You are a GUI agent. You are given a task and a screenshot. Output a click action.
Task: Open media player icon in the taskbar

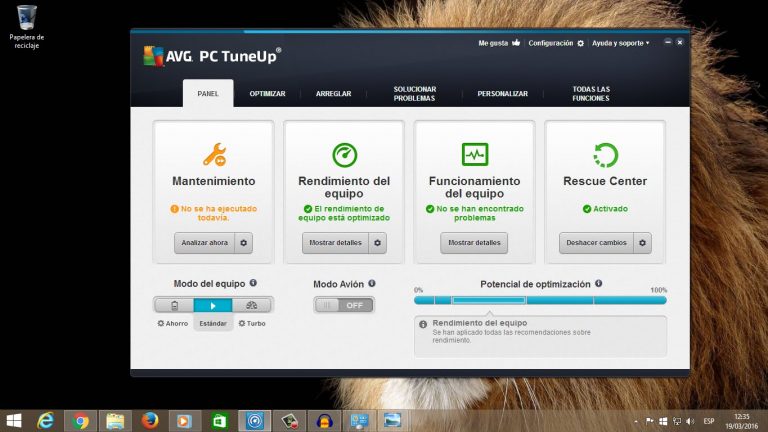click(185, 421)
